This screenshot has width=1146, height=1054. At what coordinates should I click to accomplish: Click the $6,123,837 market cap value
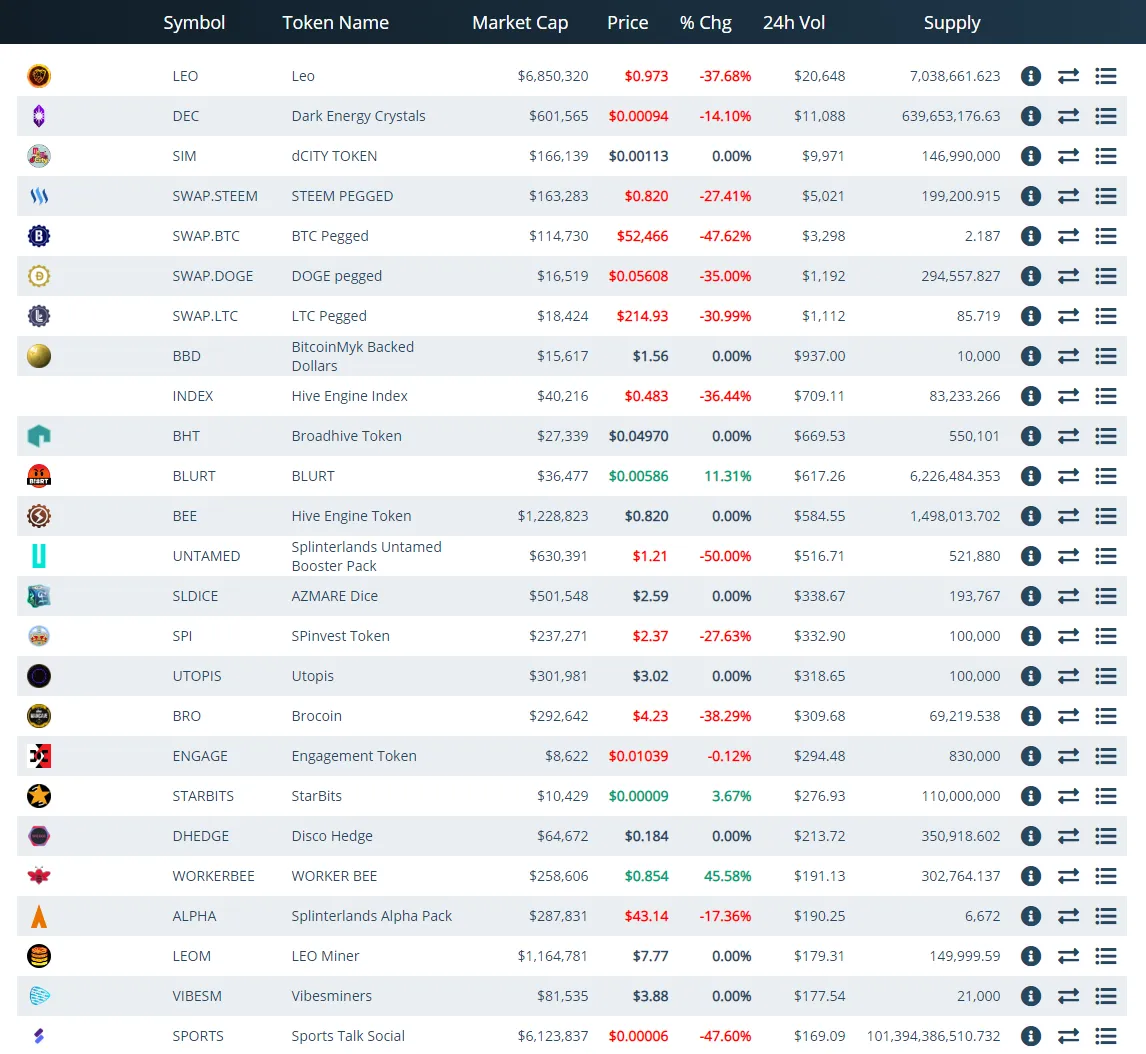click(x=553, y=1036)
